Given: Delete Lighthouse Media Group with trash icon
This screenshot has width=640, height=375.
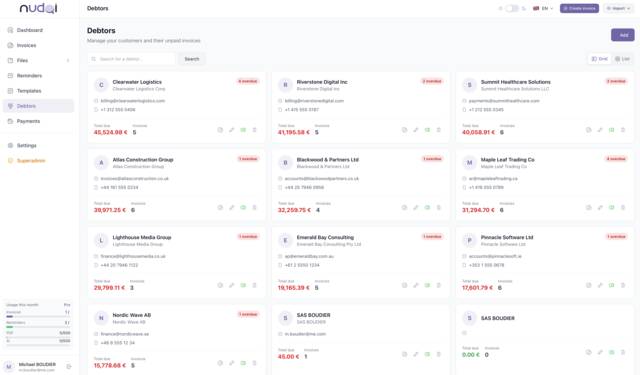Looking at the screenshot, I should [254, 285].
